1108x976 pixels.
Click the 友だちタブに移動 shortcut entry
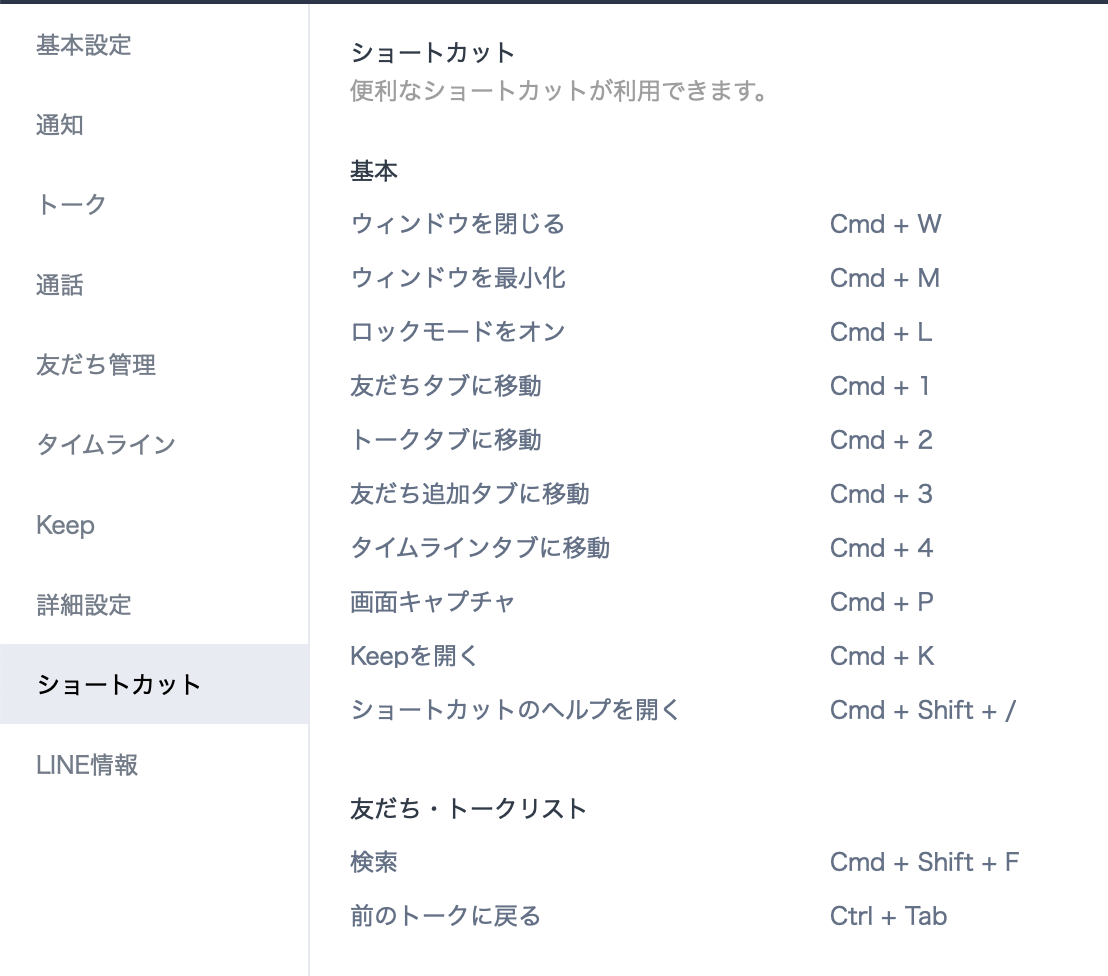tap(444, 386)
